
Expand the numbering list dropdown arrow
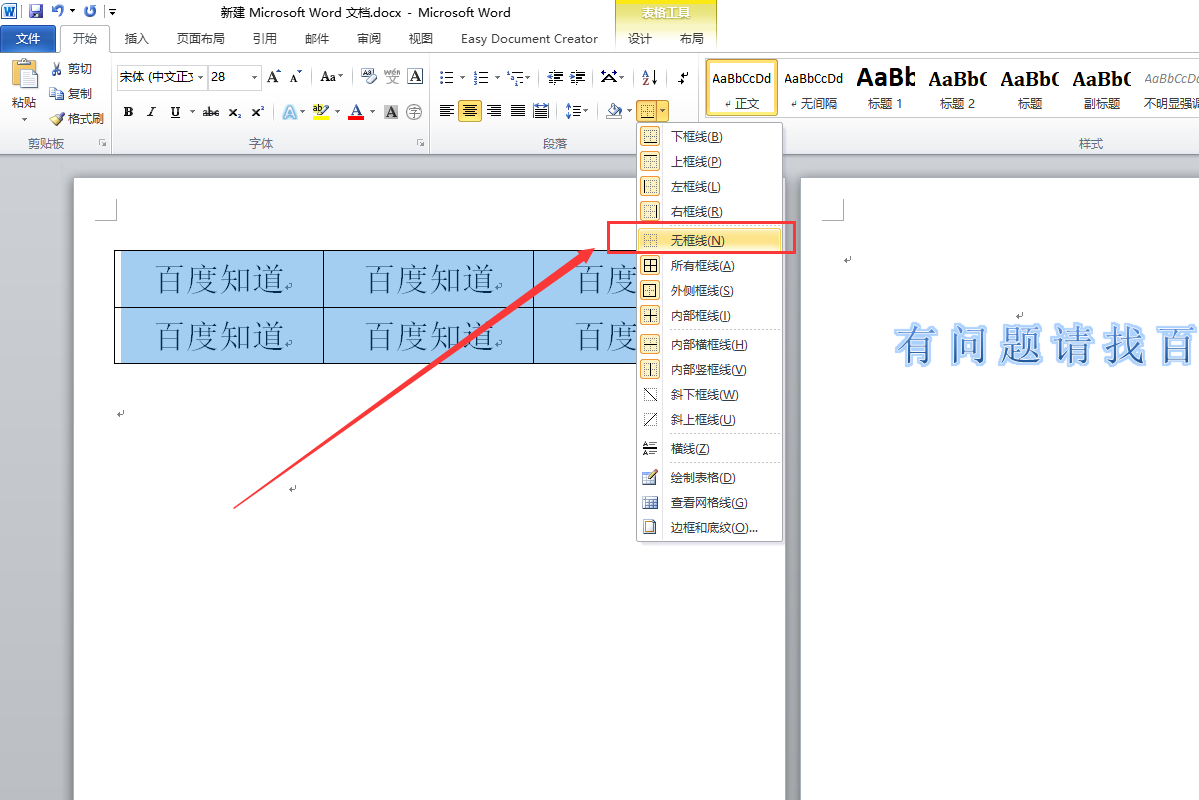[x=497, y=77]
